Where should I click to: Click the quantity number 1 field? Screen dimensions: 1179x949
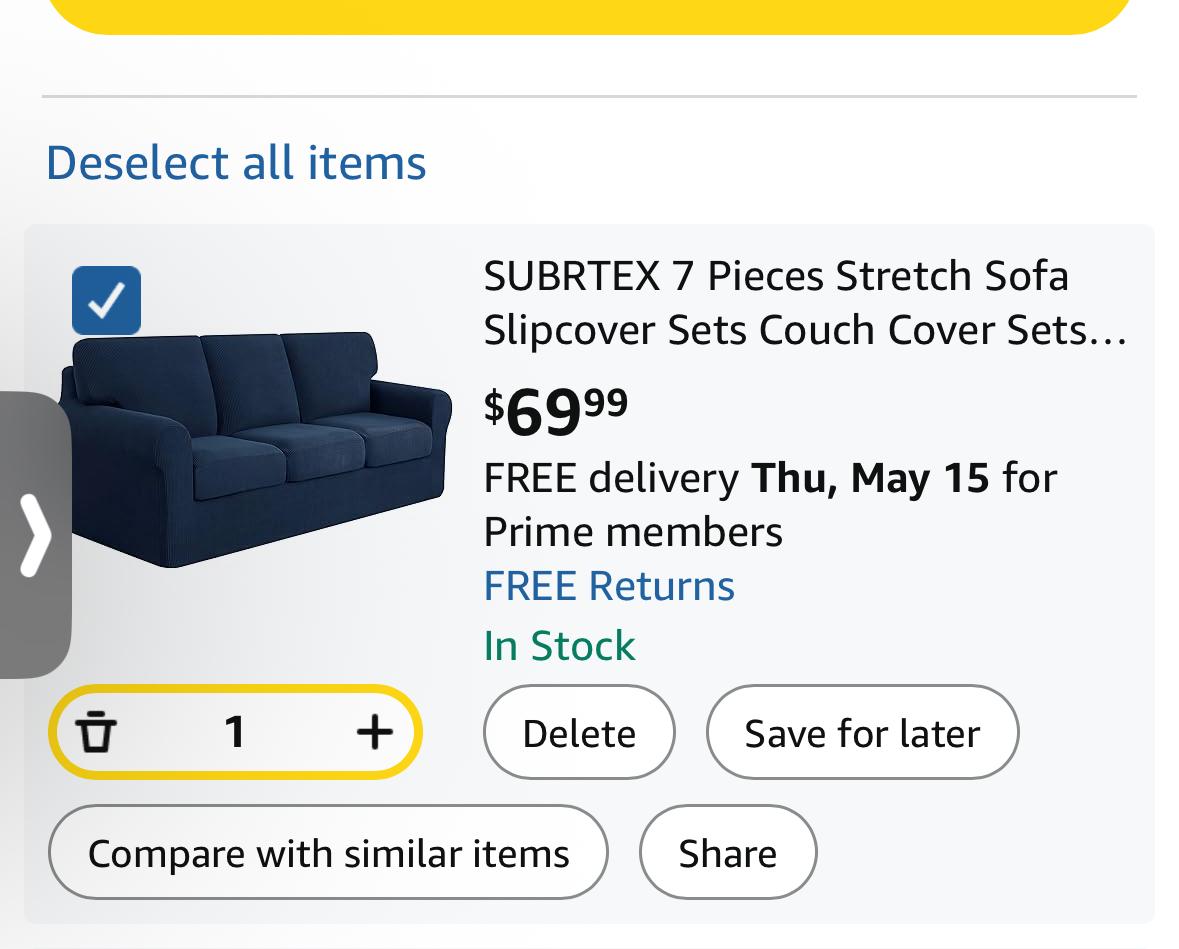(235, 732)
